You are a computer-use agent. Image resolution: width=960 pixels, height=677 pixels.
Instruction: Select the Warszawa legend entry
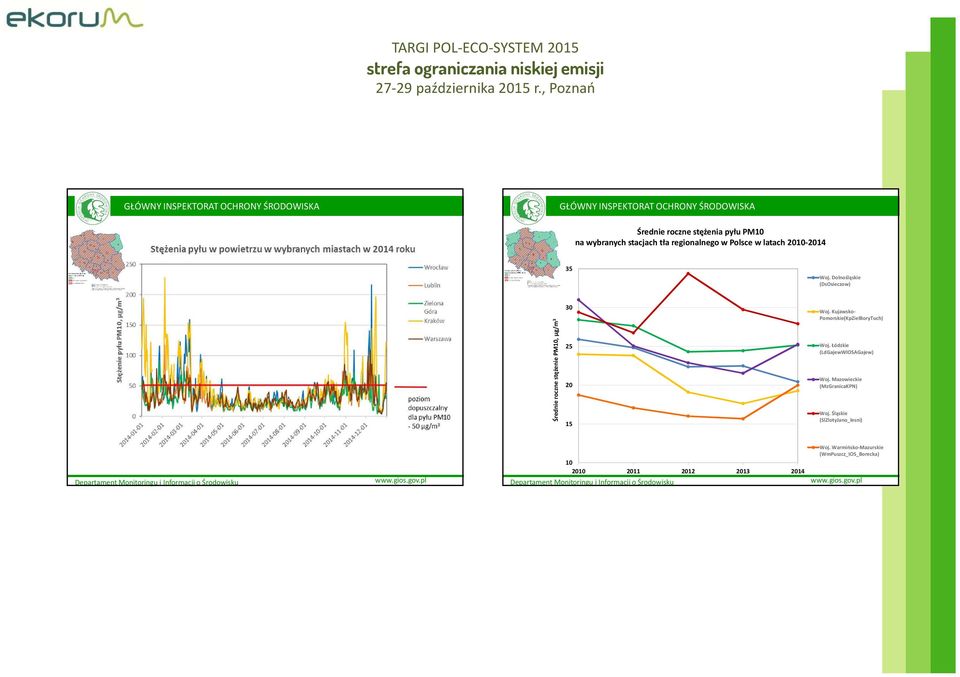430,338
